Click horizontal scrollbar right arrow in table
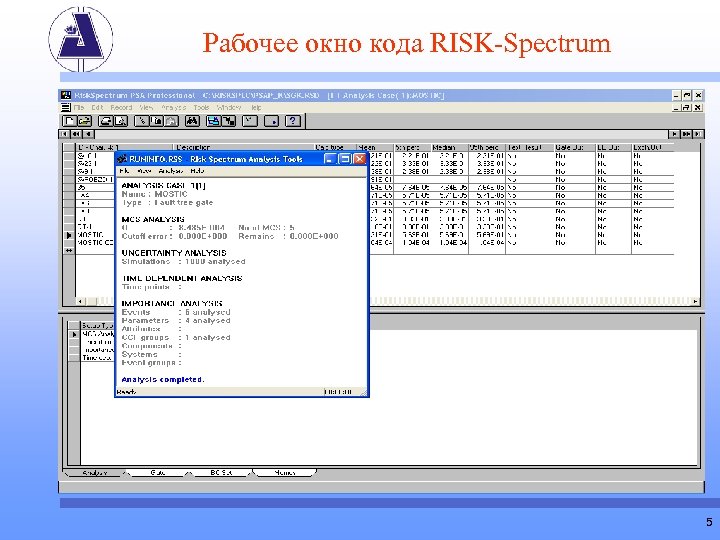The height and width of the screenshot is (540, 720). coord(695,301)
